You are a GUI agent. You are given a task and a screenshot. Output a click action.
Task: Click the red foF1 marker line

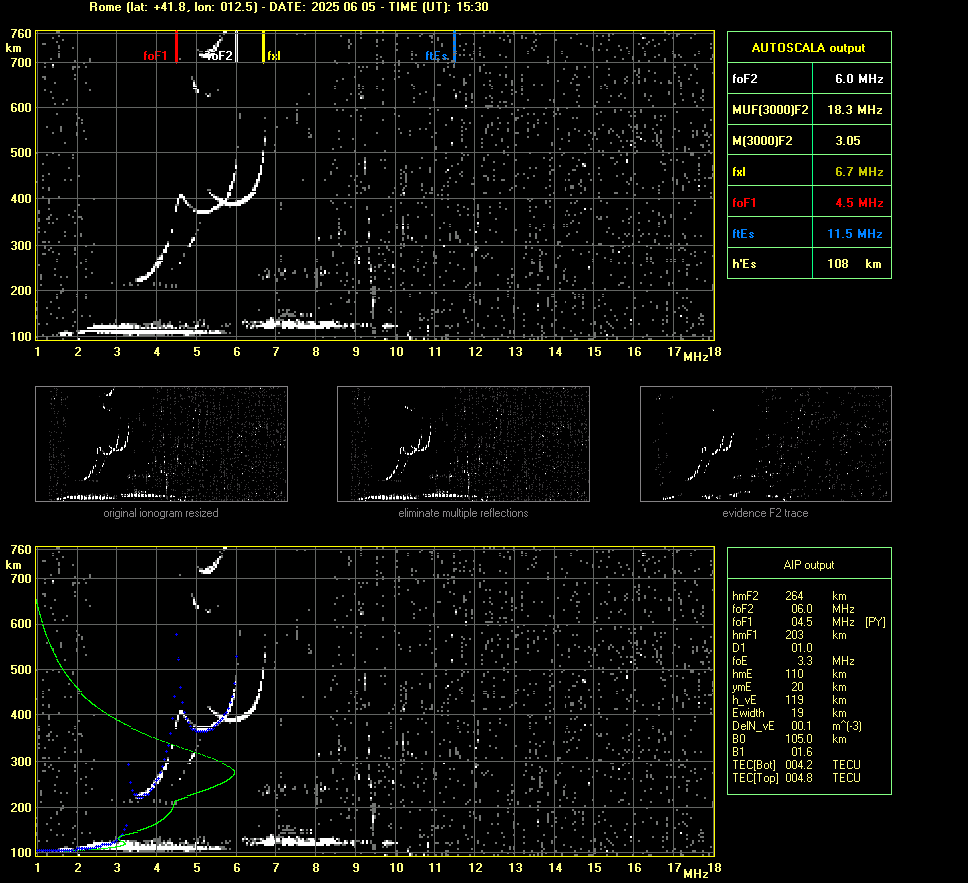(177, 46)
